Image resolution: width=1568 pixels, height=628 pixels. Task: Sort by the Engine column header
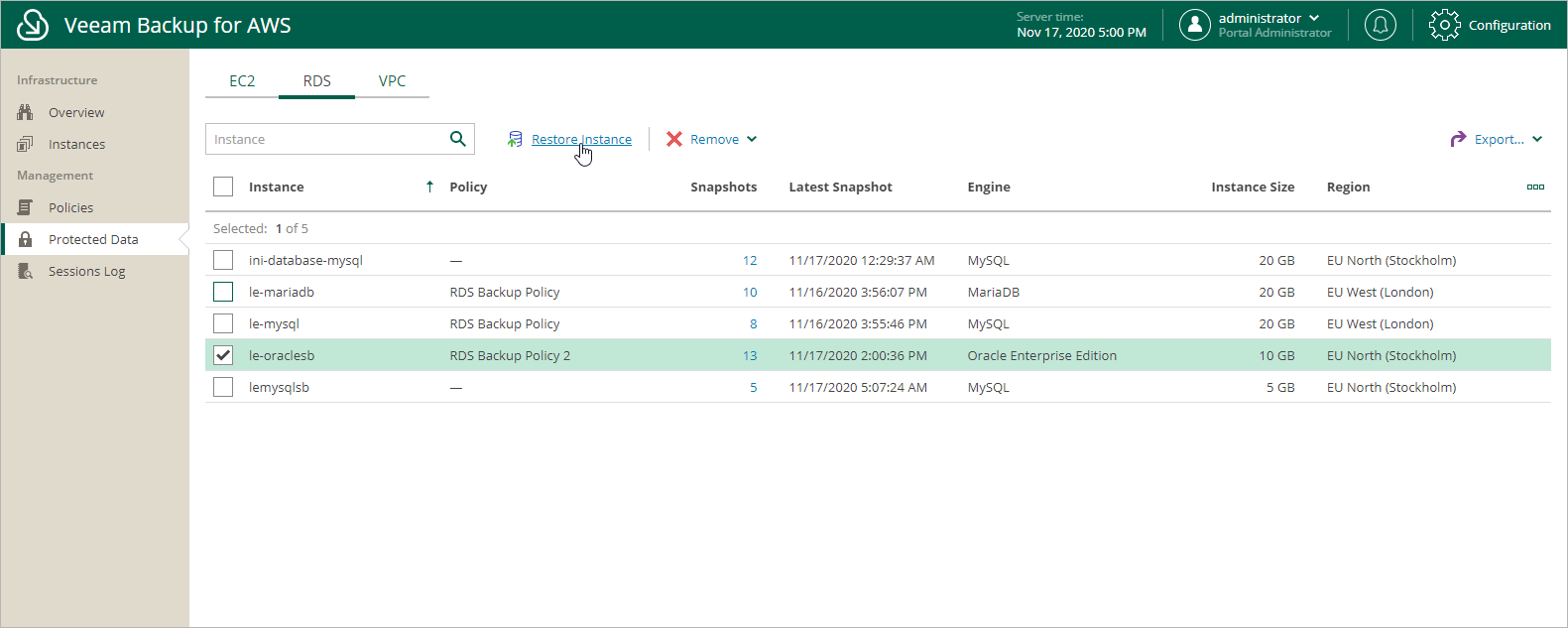click(989, 188)
